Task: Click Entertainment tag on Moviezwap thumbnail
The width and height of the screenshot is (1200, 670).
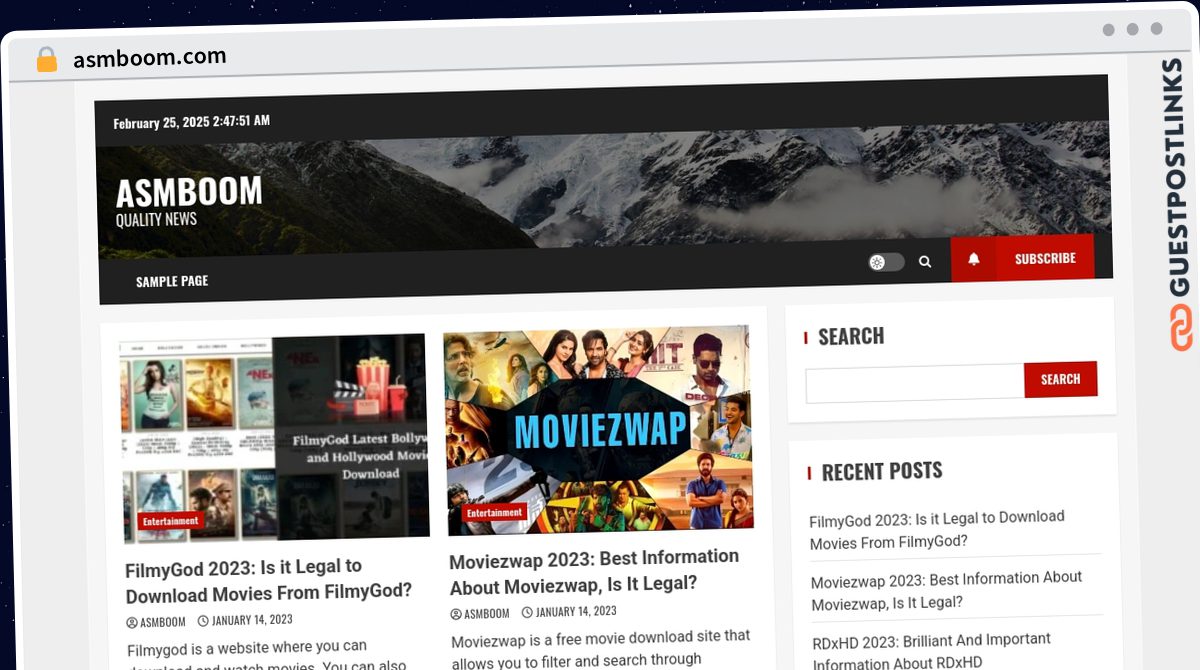Action: click(494, 513)
